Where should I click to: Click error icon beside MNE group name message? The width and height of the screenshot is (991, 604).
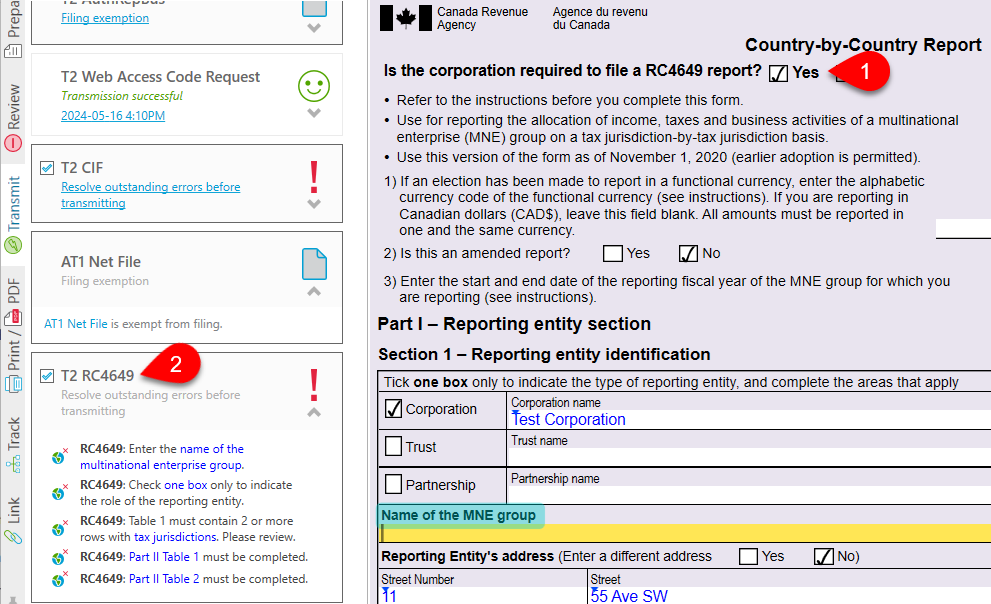pyautogui.click(x=59, y=456)
